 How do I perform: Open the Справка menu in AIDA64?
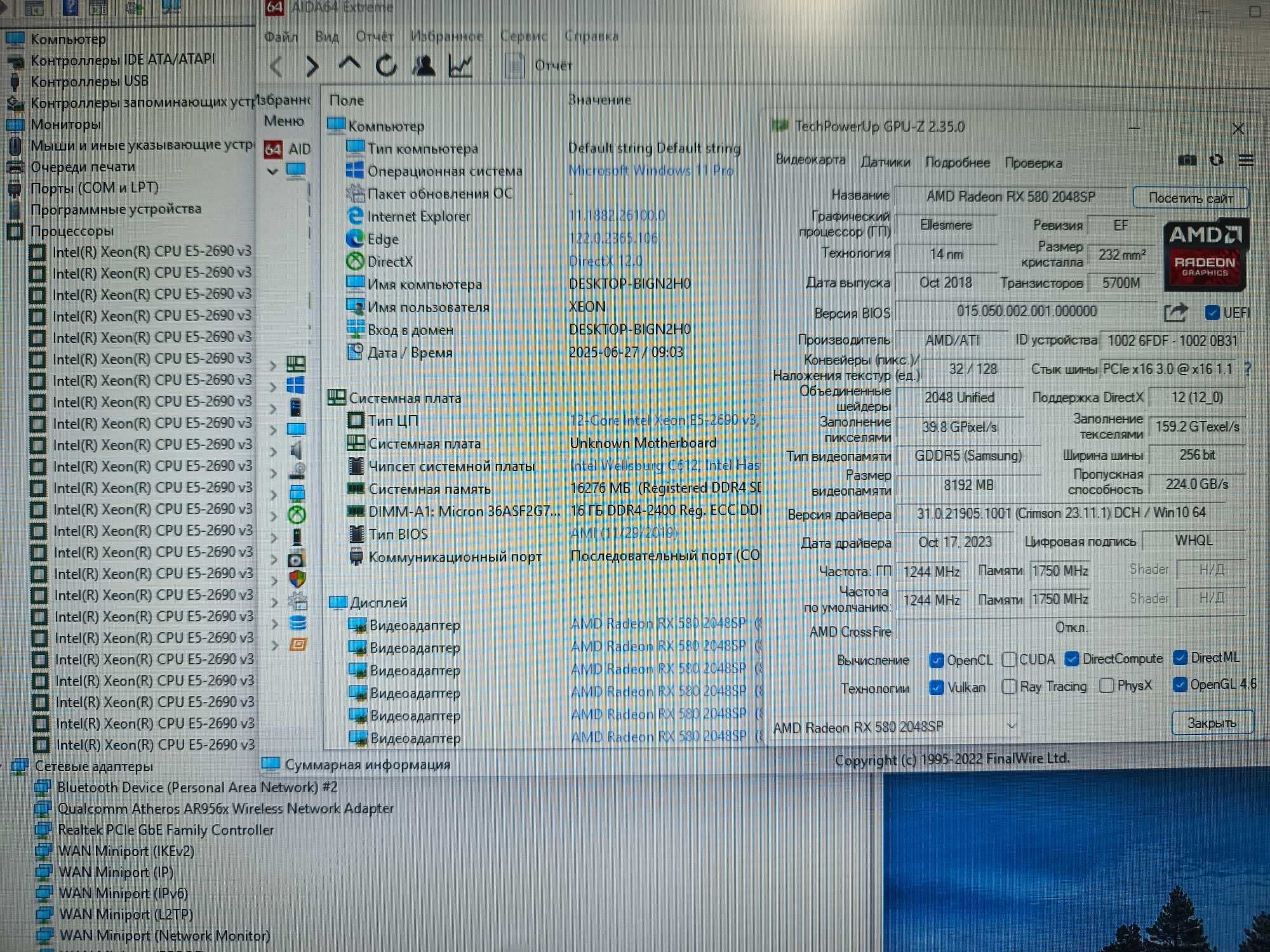[591, 36]
